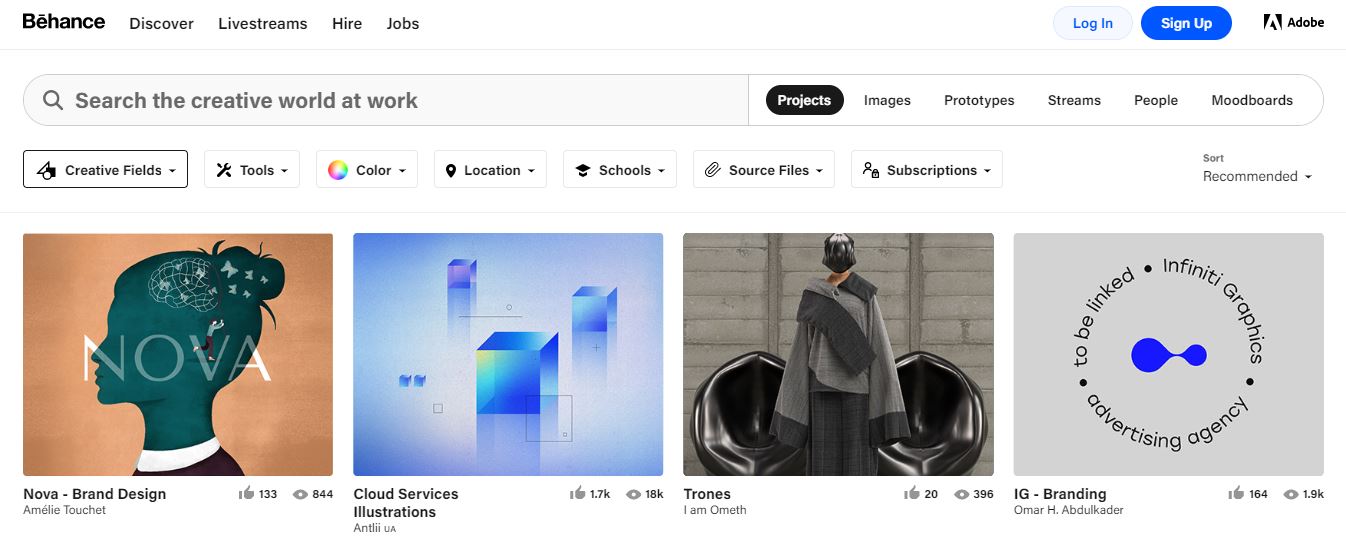Select the Moodboards tab
Screen dimensions: 1346x551
(x=1252, y=100)
